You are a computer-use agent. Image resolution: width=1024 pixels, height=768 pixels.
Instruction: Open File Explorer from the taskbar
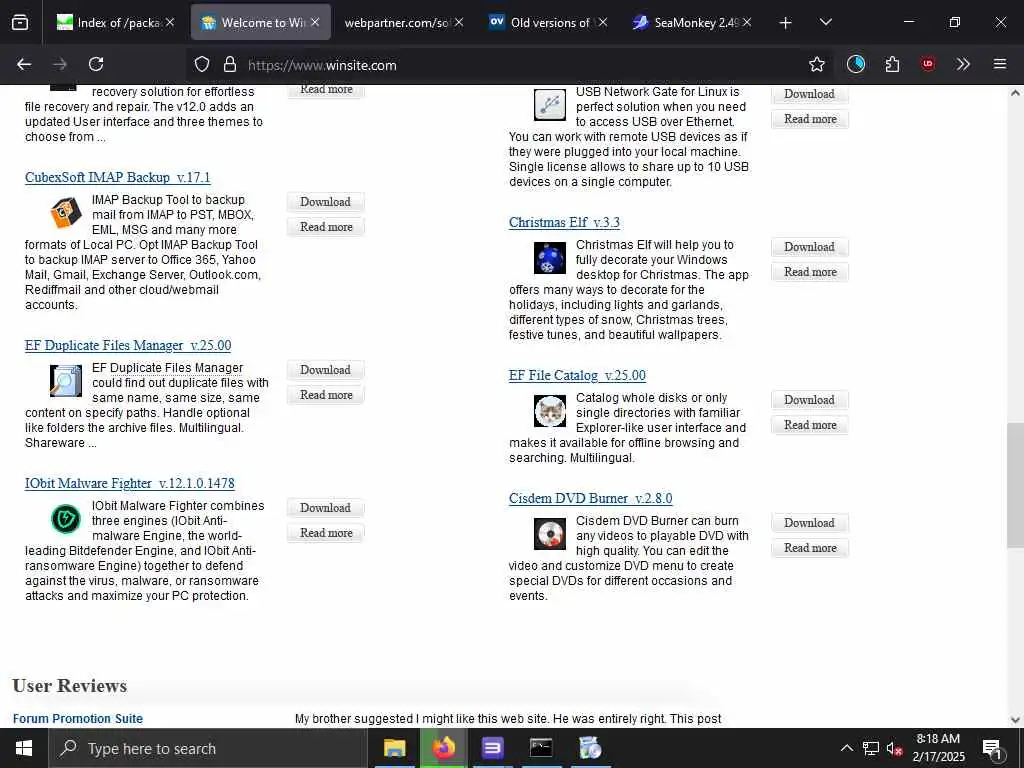click(394, 748)
